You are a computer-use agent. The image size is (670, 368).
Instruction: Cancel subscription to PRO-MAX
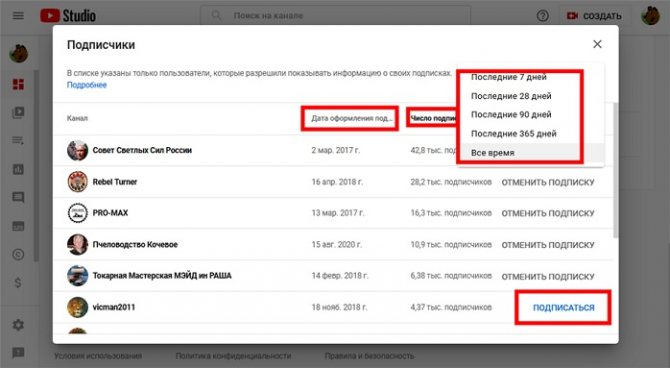[548, 213]
